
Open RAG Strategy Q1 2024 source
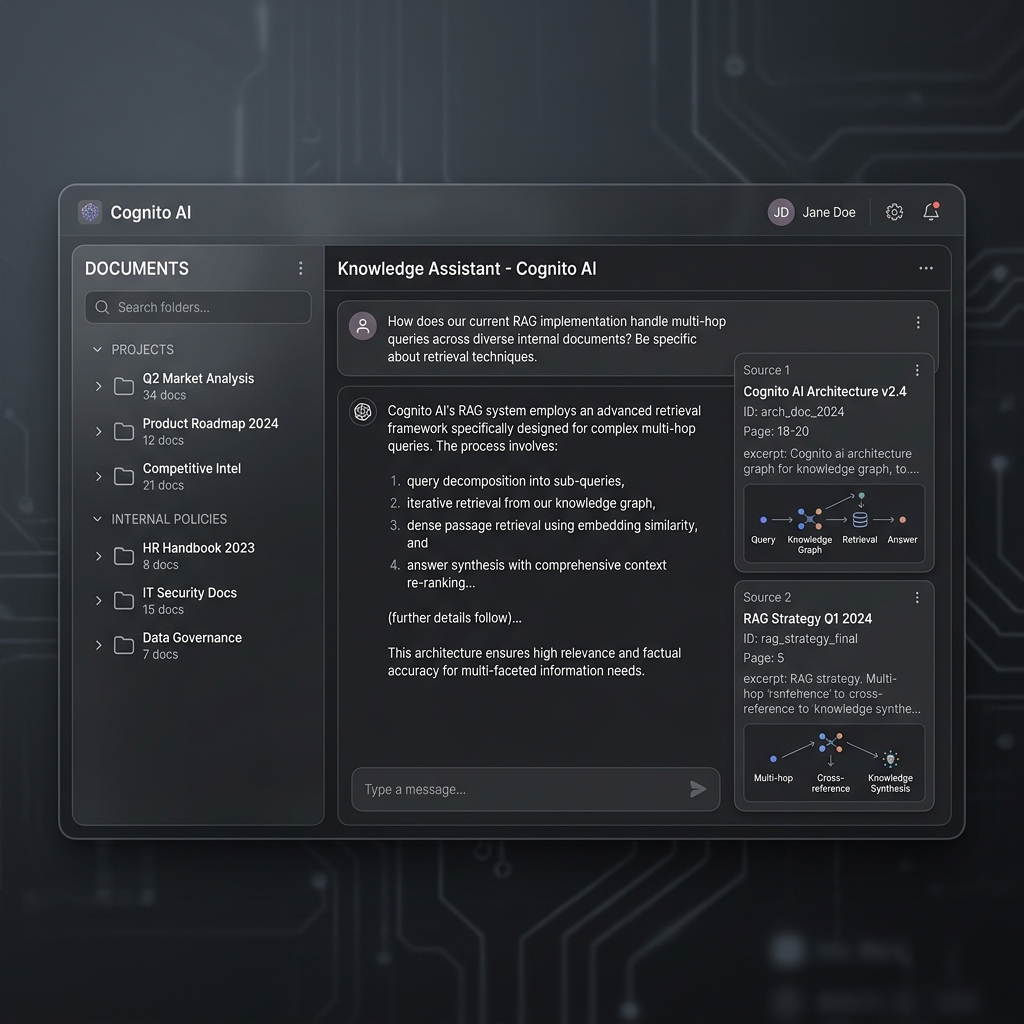(807, 618)
